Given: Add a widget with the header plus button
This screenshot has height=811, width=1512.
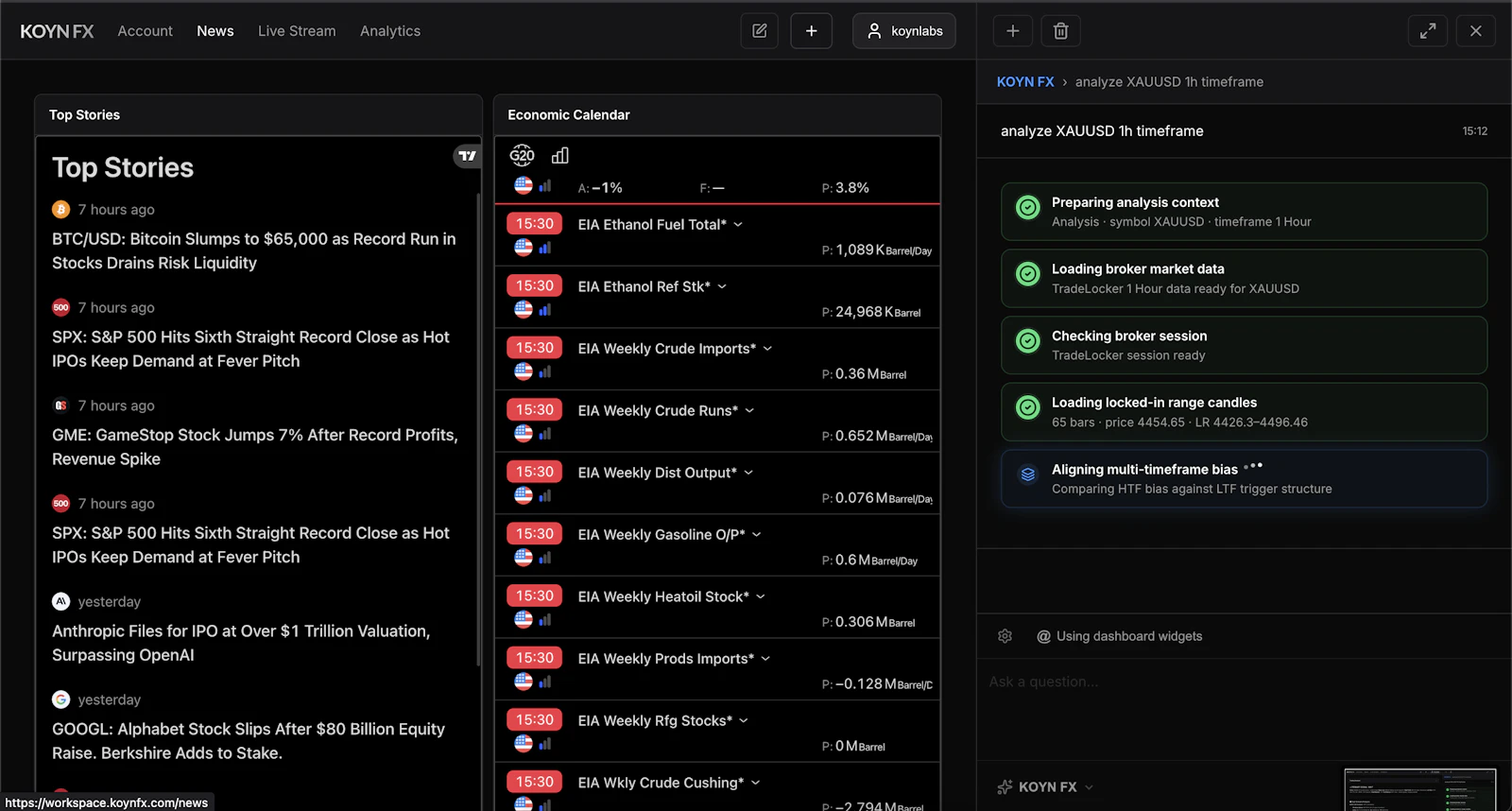Looking at the screenshot, I should [812, 31].
